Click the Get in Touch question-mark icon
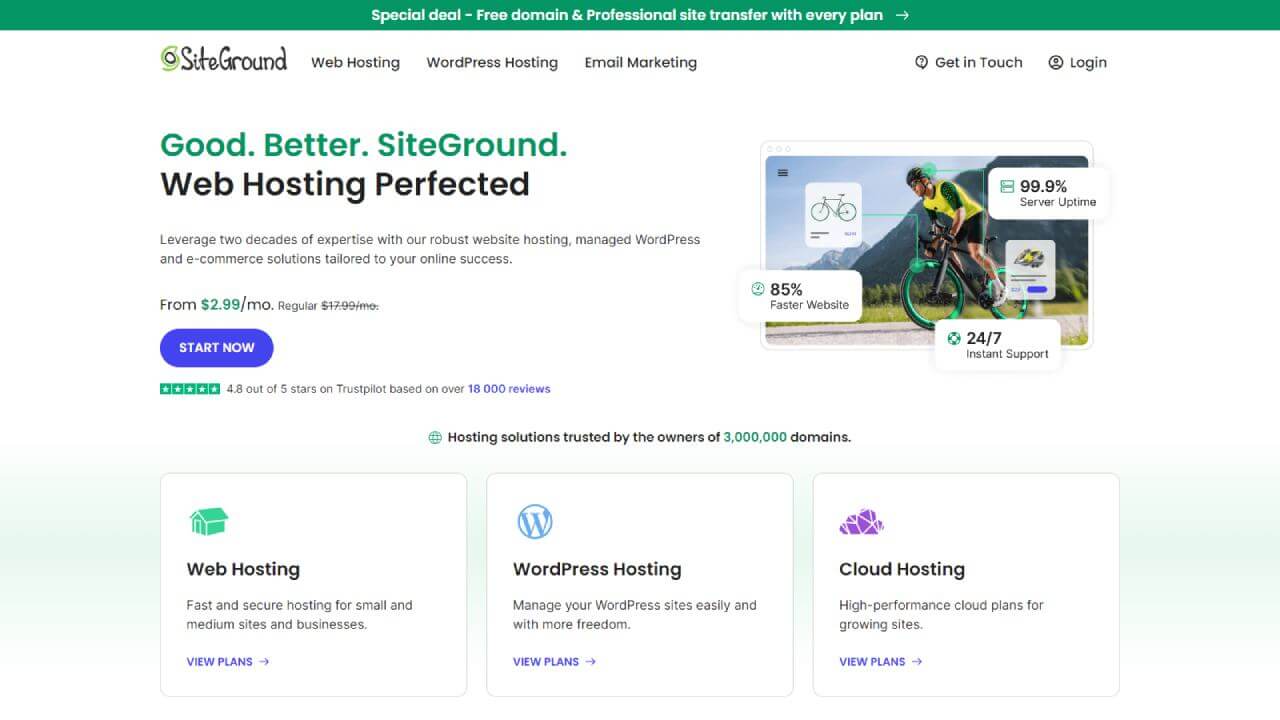 pos(922,62)
